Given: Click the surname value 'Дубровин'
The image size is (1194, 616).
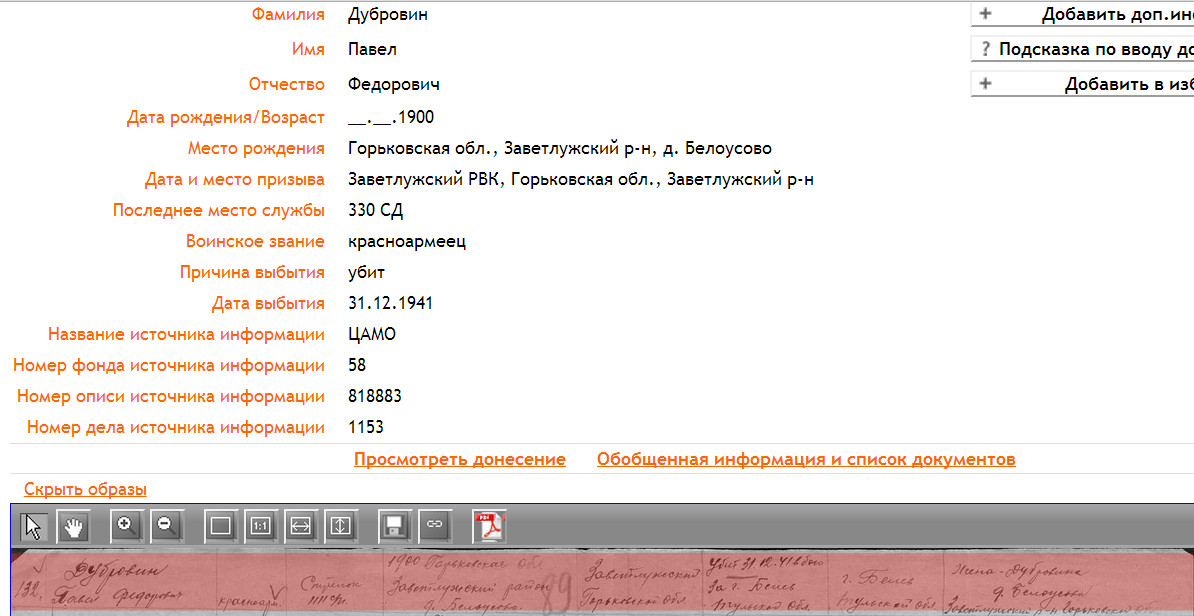Looking at the screenshot, I should 388,15.
